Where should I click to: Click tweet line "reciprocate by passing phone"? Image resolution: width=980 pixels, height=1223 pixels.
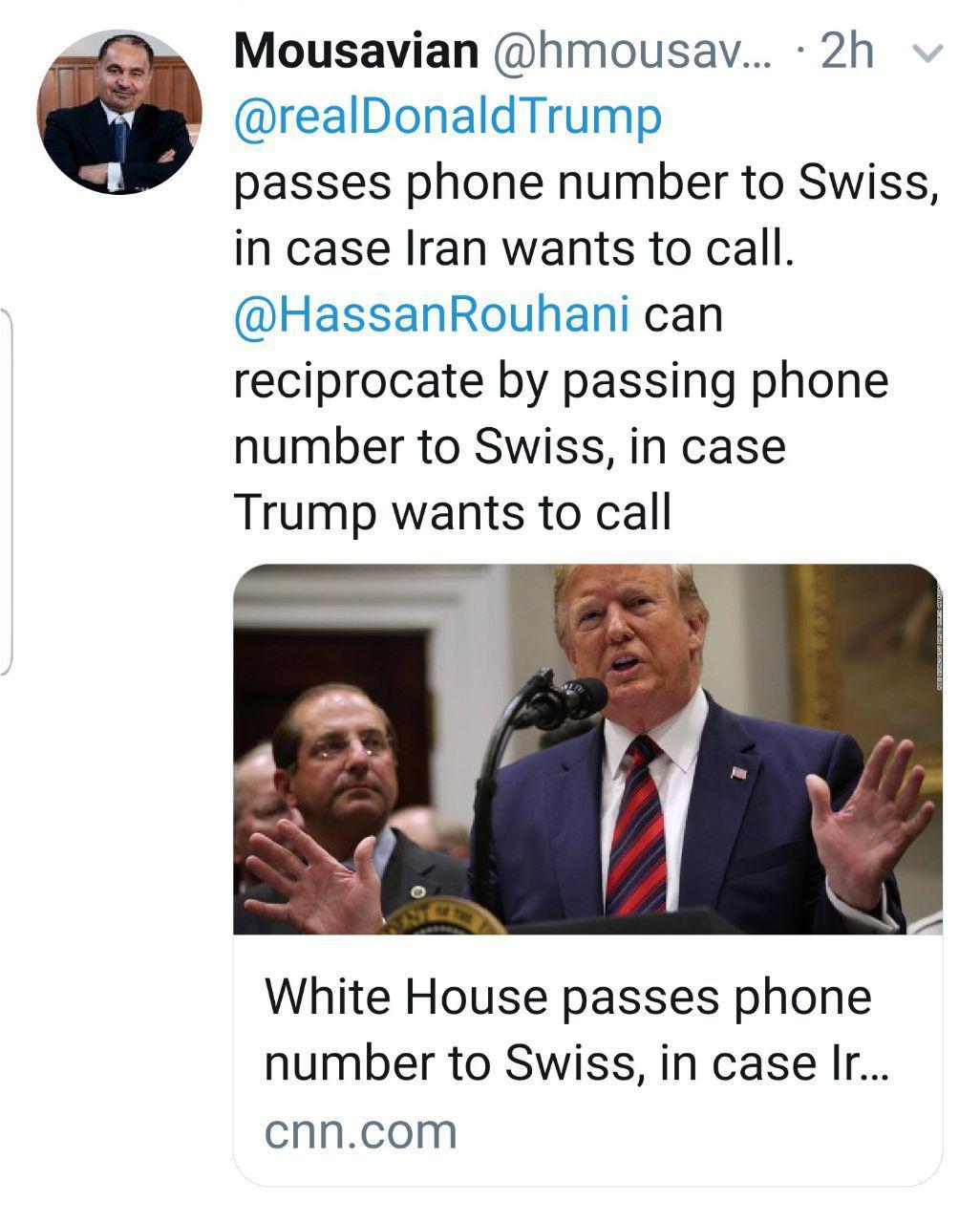coord(561,382)
